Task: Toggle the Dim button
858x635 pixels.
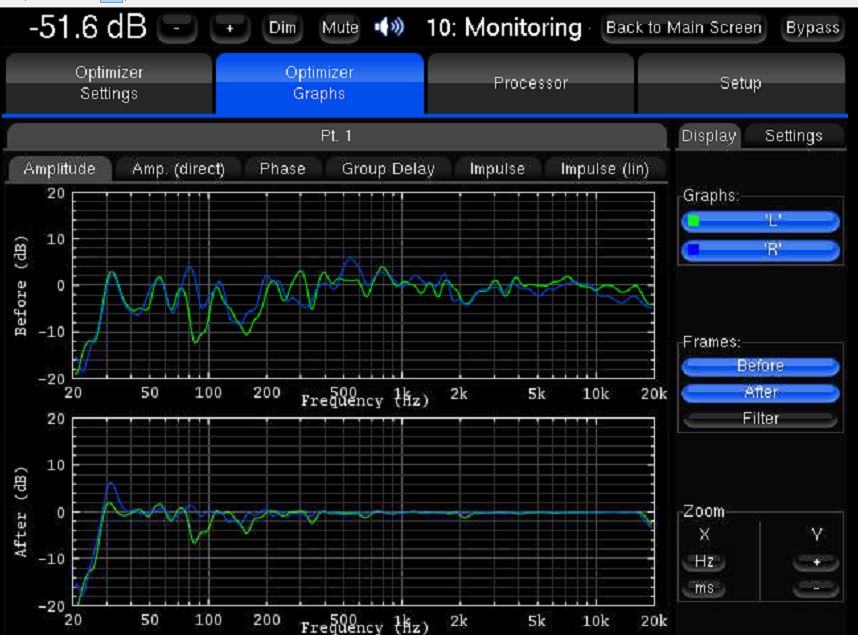Action: click(283, 28)
